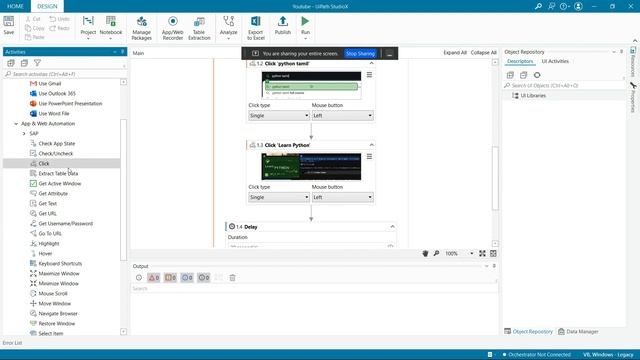640x360 pixels.
Task: Open Click type dropdown in Click 'Learn Python'
Action: point(279,197)
